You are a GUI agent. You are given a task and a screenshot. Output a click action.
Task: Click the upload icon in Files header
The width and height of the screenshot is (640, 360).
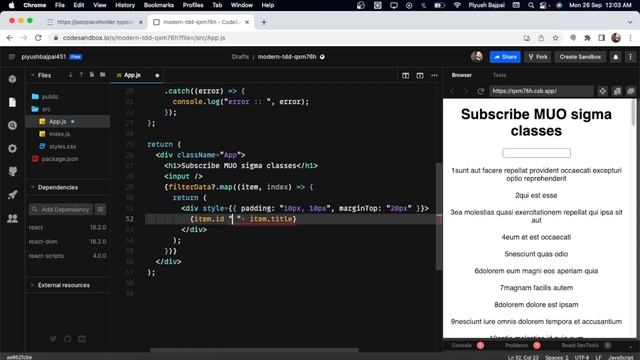81,75
